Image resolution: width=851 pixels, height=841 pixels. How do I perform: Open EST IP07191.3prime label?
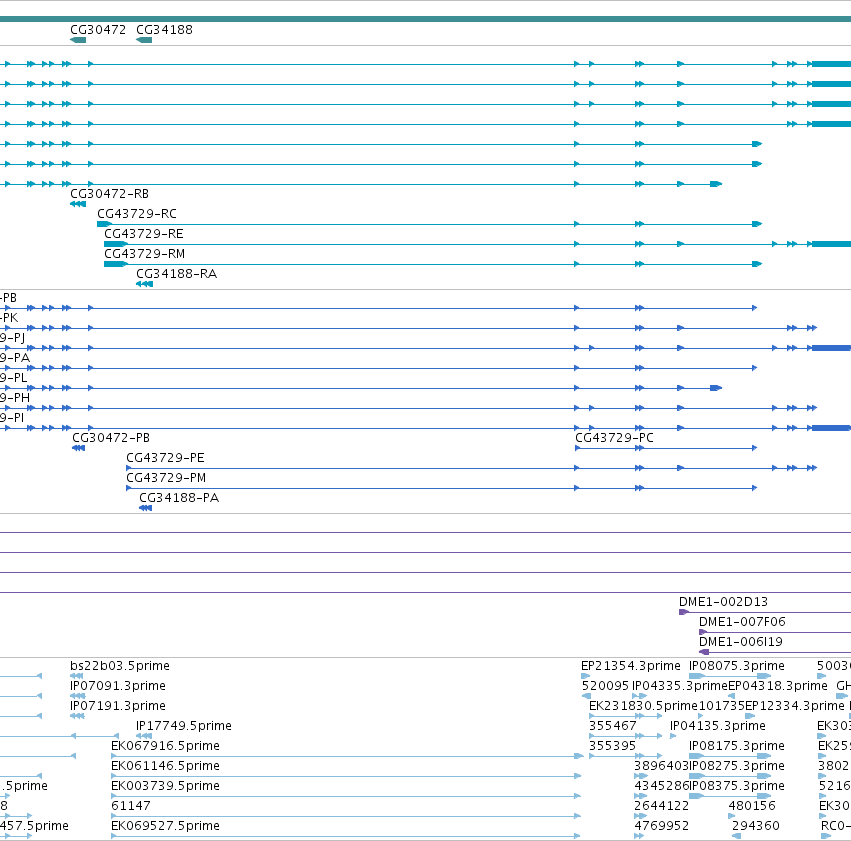coord(118,706)
